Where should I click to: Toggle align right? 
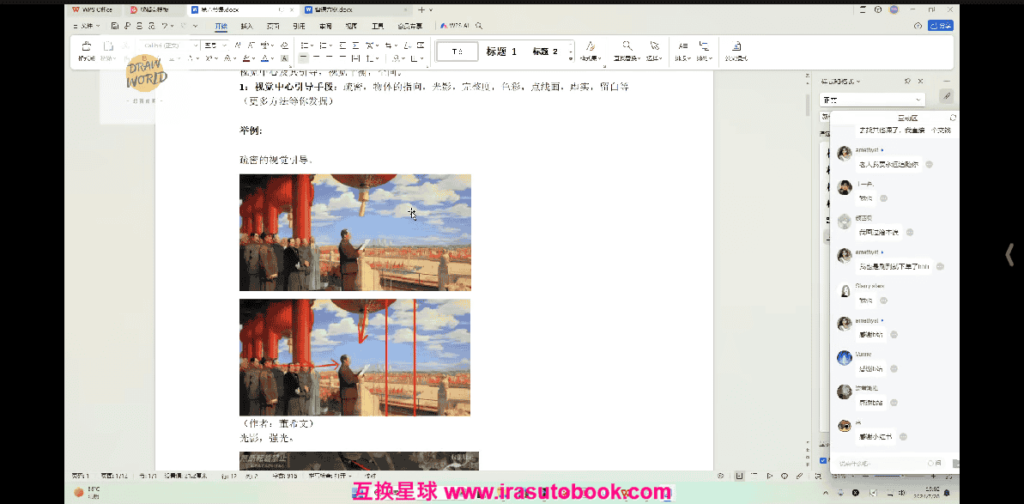pos(328,58)
